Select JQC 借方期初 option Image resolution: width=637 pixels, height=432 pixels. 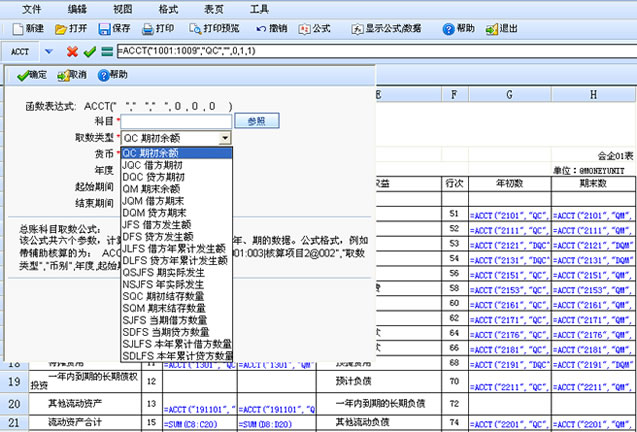click(x=177, y=165)
